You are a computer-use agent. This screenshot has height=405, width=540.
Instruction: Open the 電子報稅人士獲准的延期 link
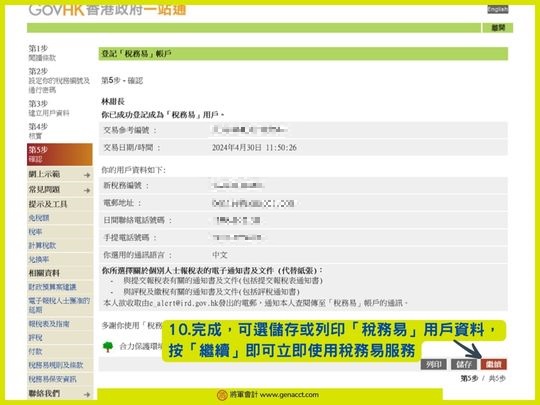point(59,305)
